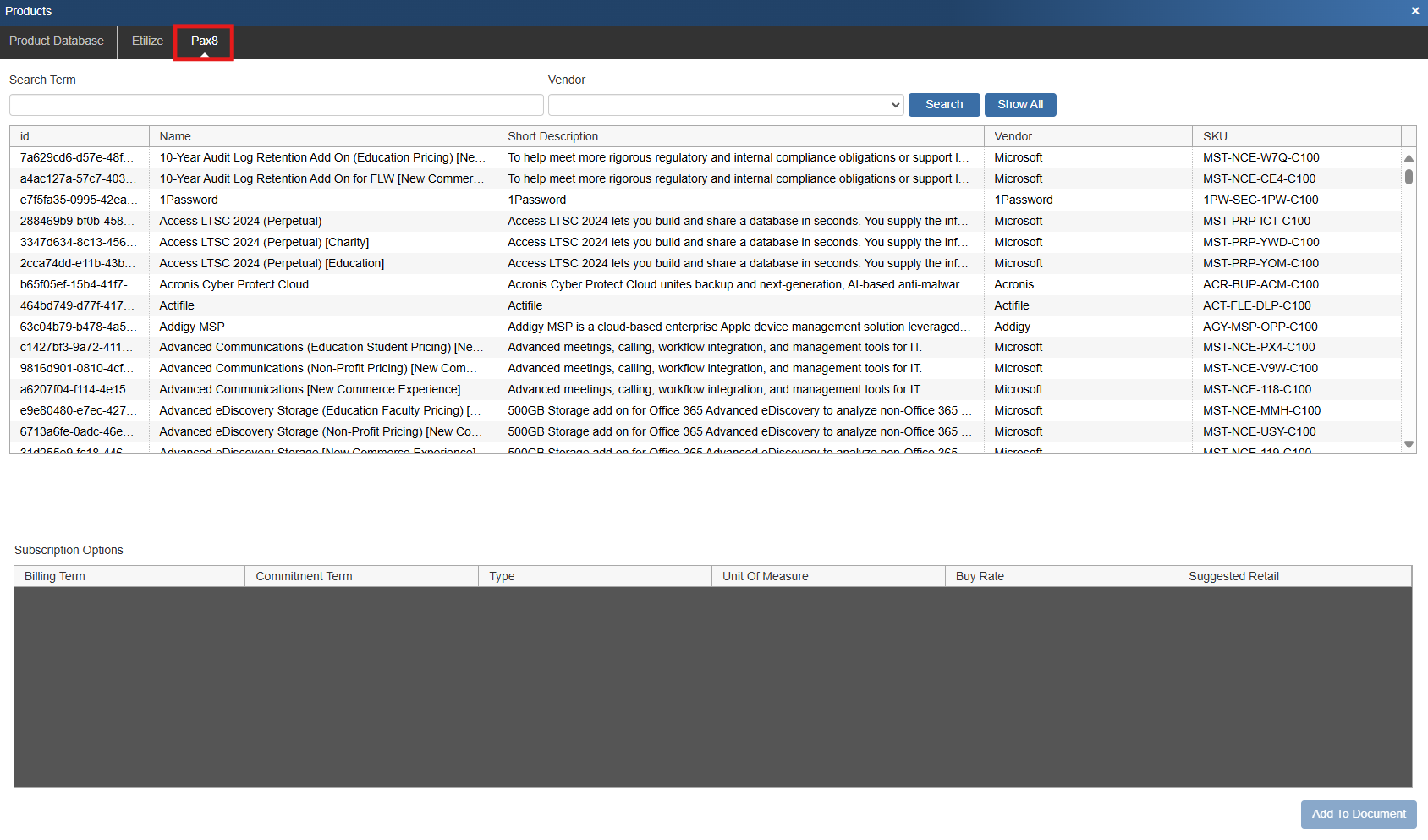Click the Add To Document button
1428x840 pixels.
pyautogui.click(x=1358, y=815)
